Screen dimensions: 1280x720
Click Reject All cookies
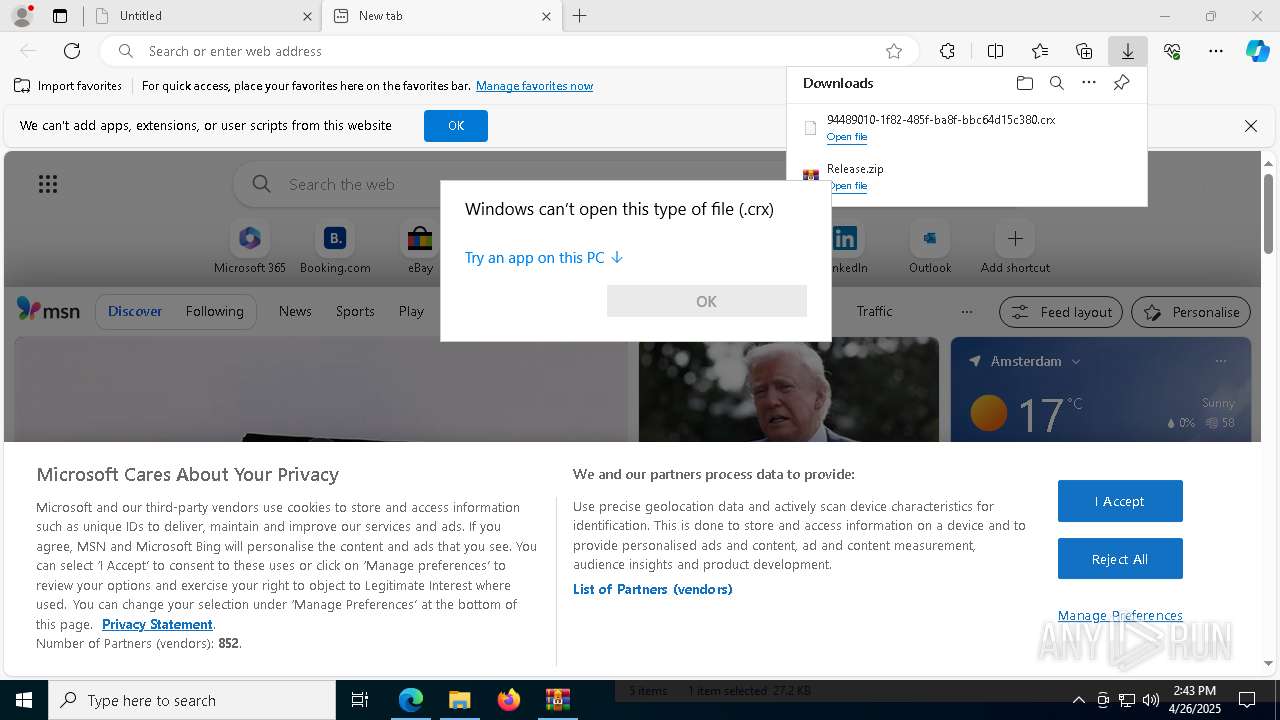point(1120,559)
